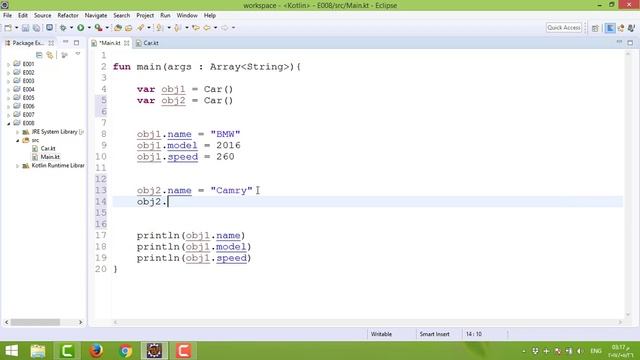Switch to the Car.kt editor tab
This screenshot has width=640, height=360.
[147, 43]
